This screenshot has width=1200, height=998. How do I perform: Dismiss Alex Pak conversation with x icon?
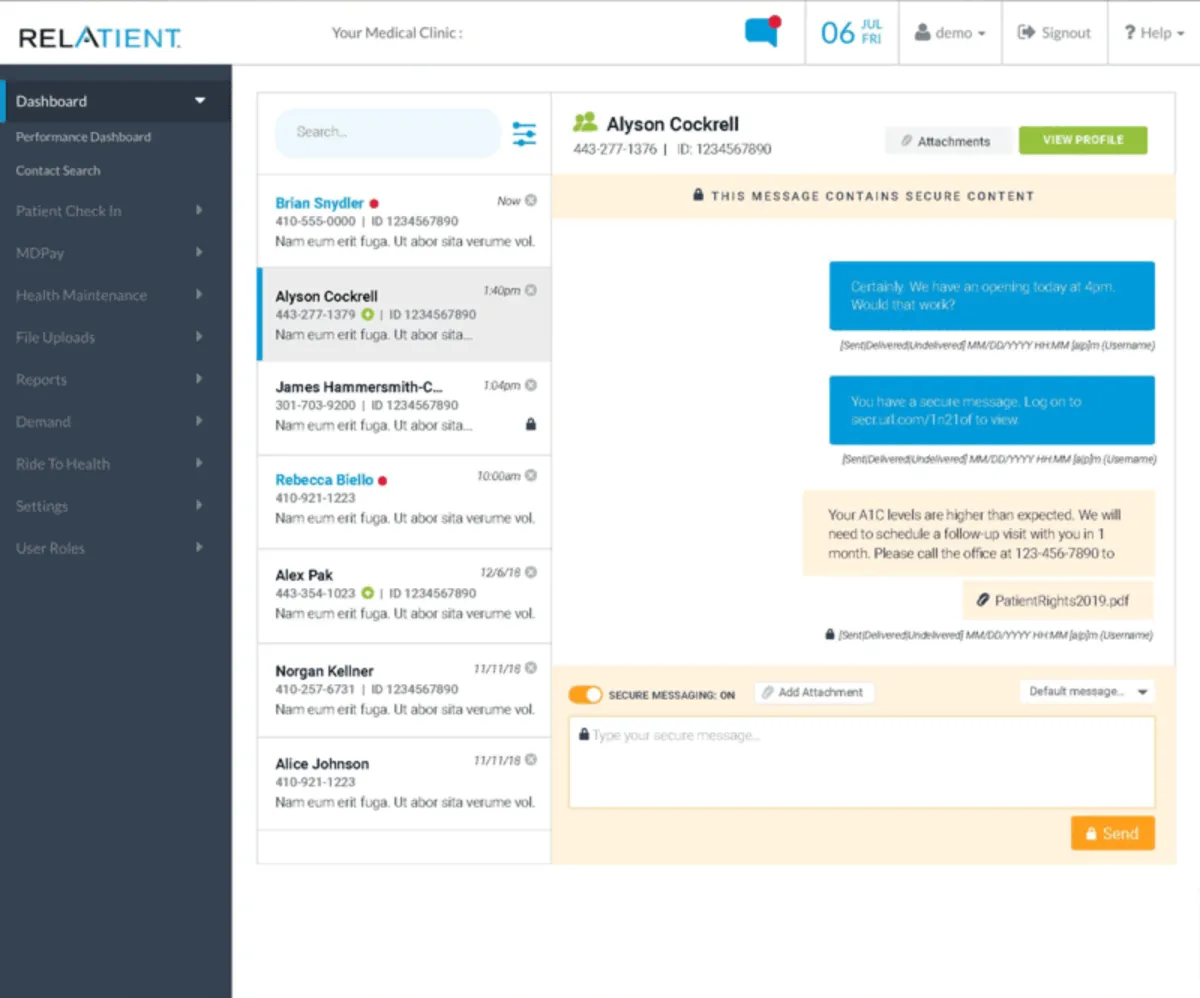pyautogui.click(x=531, y=573)
